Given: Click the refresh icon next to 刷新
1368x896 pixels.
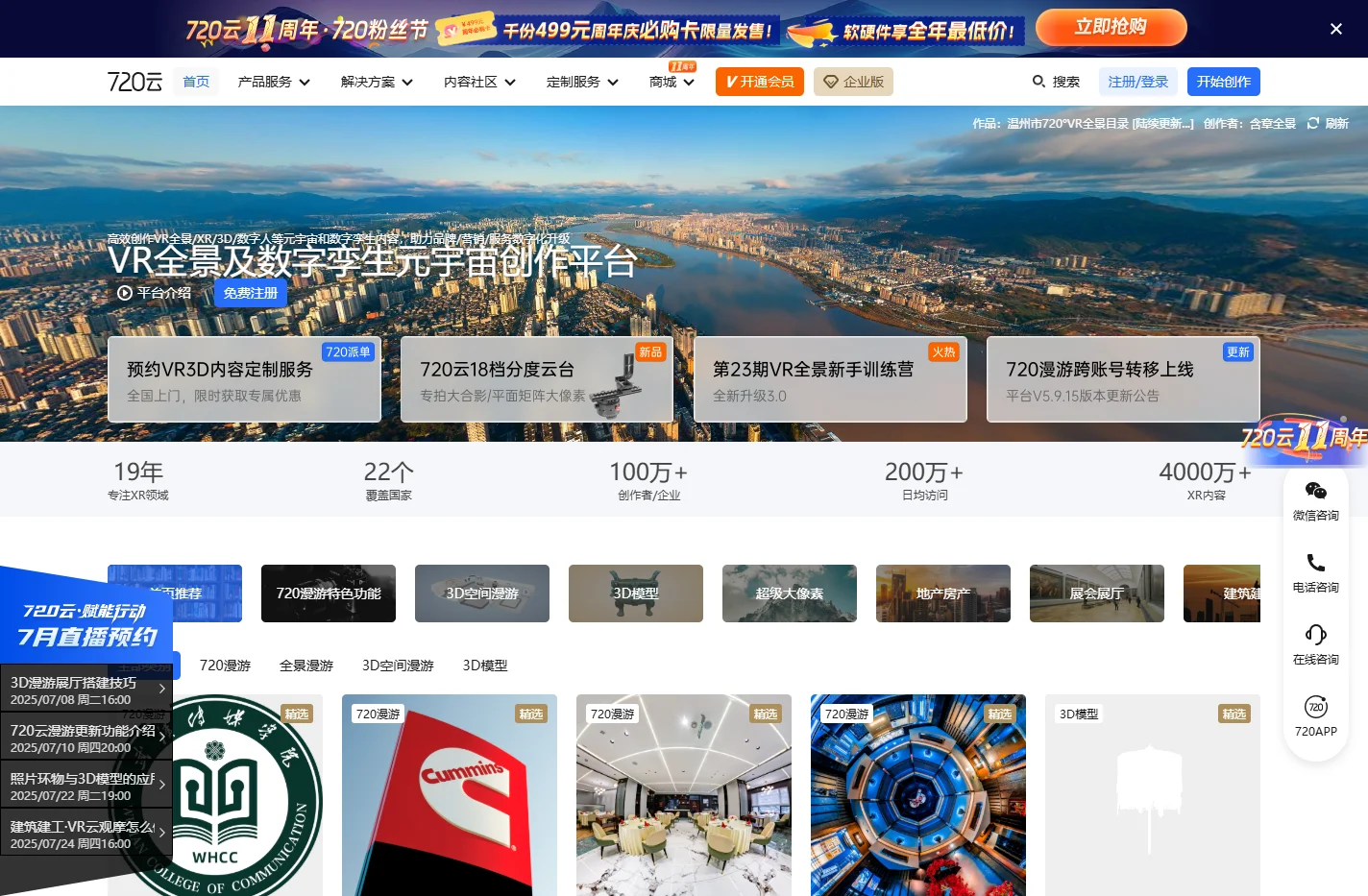Looking at the screenshot, I should pos(1313,123).
